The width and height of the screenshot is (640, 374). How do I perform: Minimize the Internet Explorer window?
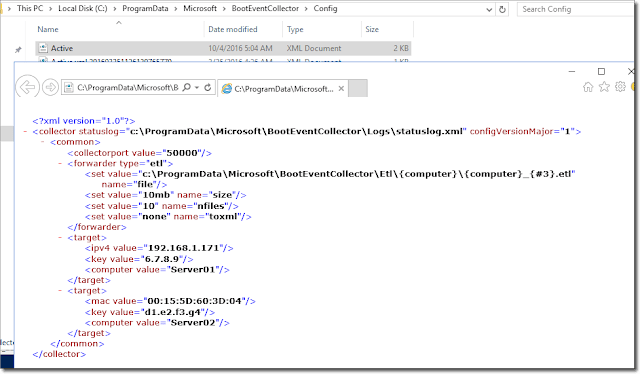click(x=572, y=71)
